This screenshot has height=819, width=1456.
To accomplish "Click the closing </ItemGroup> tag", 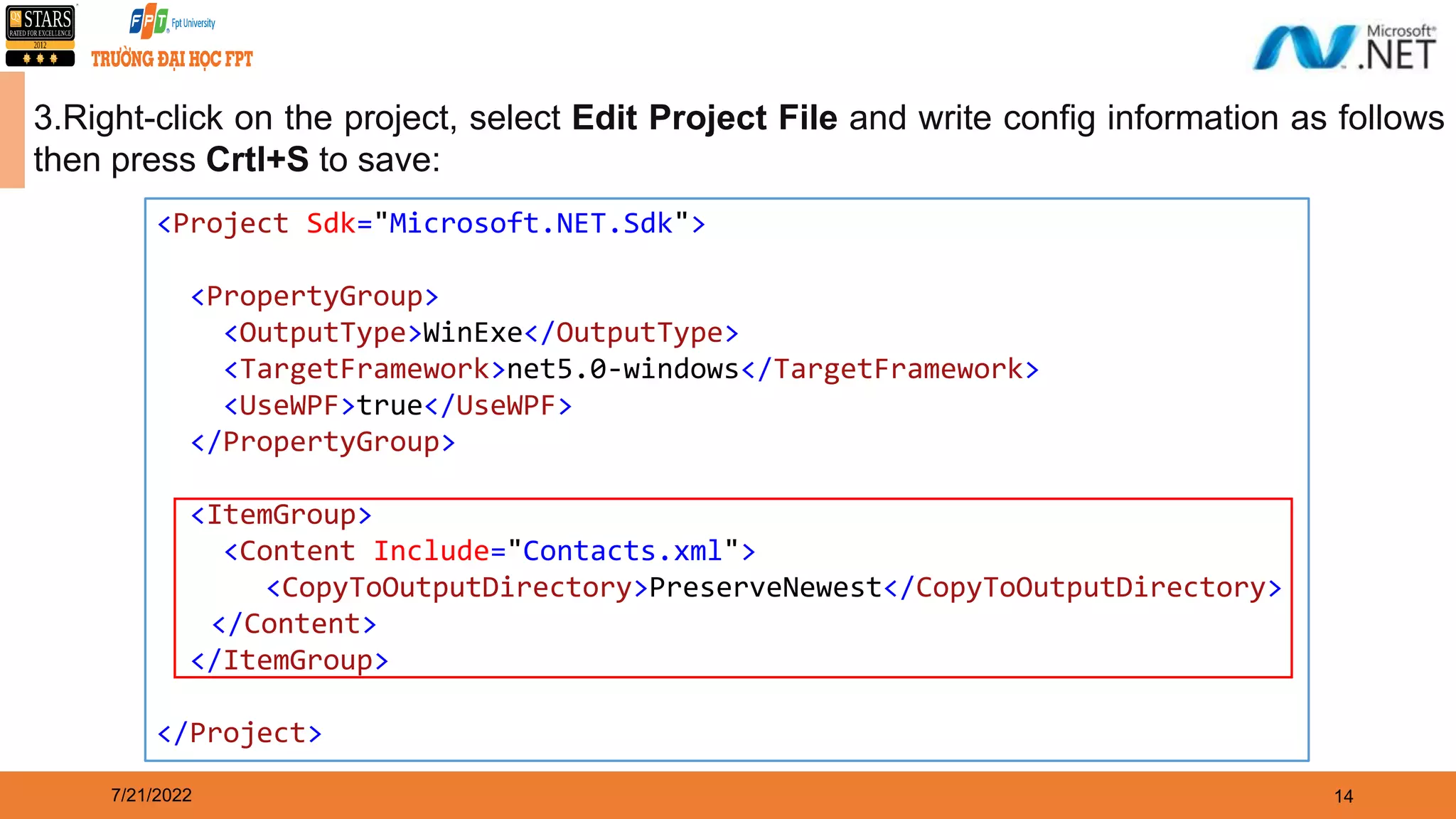I will click(x=289, y=660).
